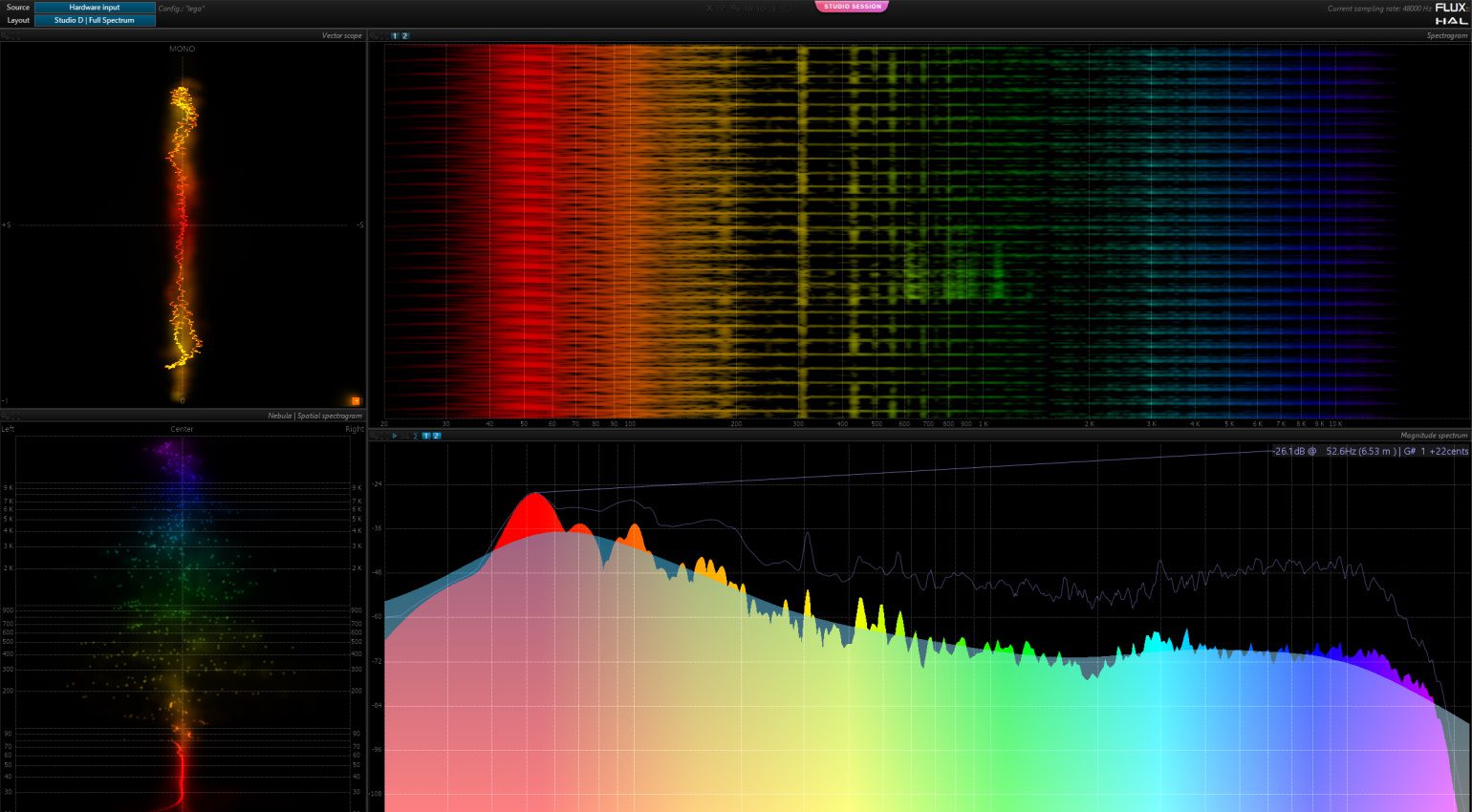Click the HAL logo below FLUX
Screen dimensions: 1472x812
(x=1450, y=21)
